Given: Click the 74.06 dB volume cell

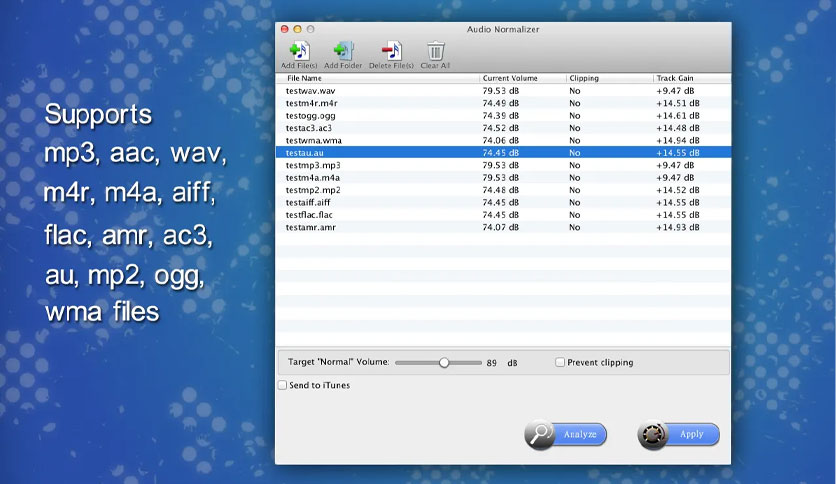Looking at the screenshot, I should point(501,140).
